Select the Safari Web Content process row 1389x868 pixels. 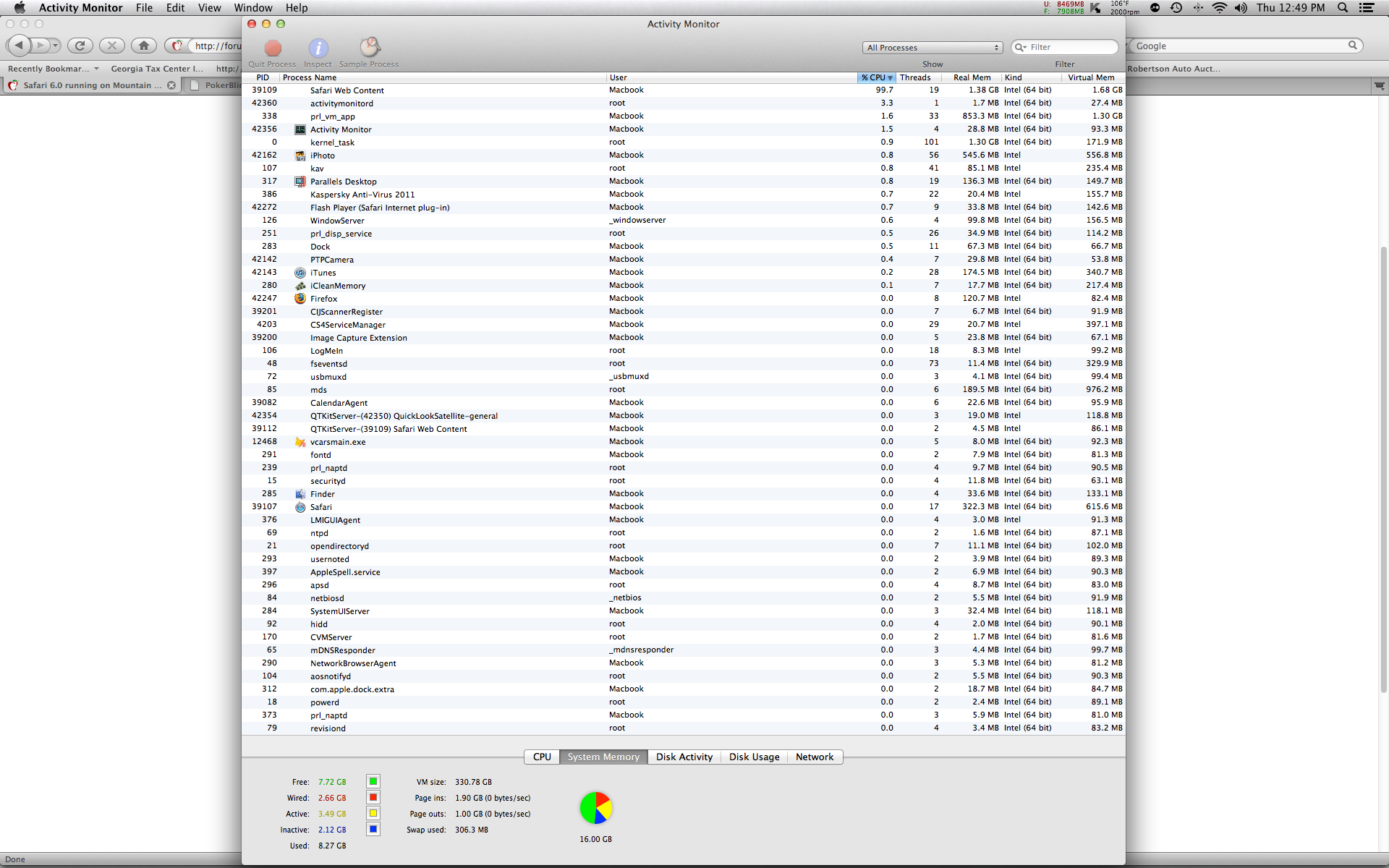click(684, 90)
